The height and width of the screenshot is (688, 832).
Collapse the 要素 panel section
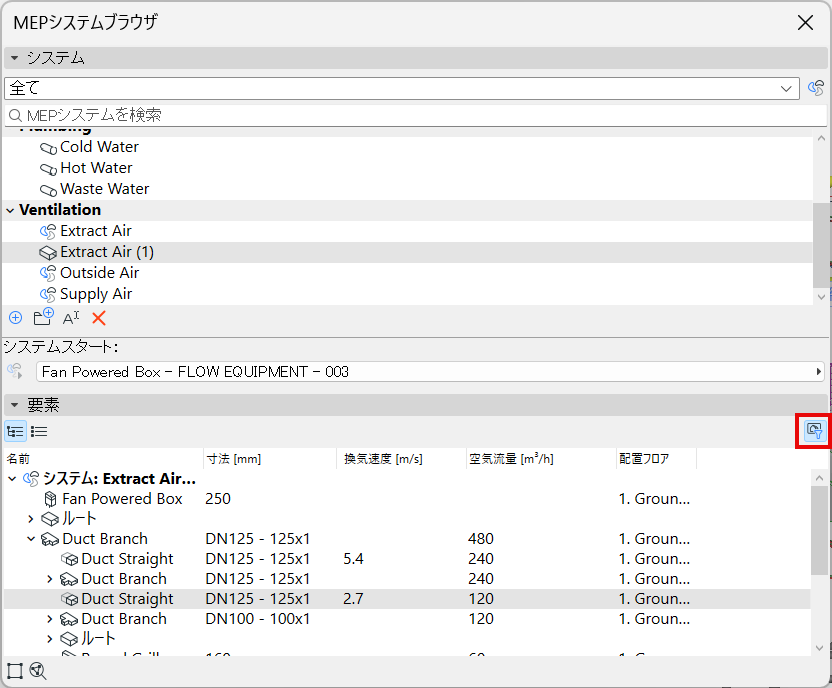(x=14, y=405)
